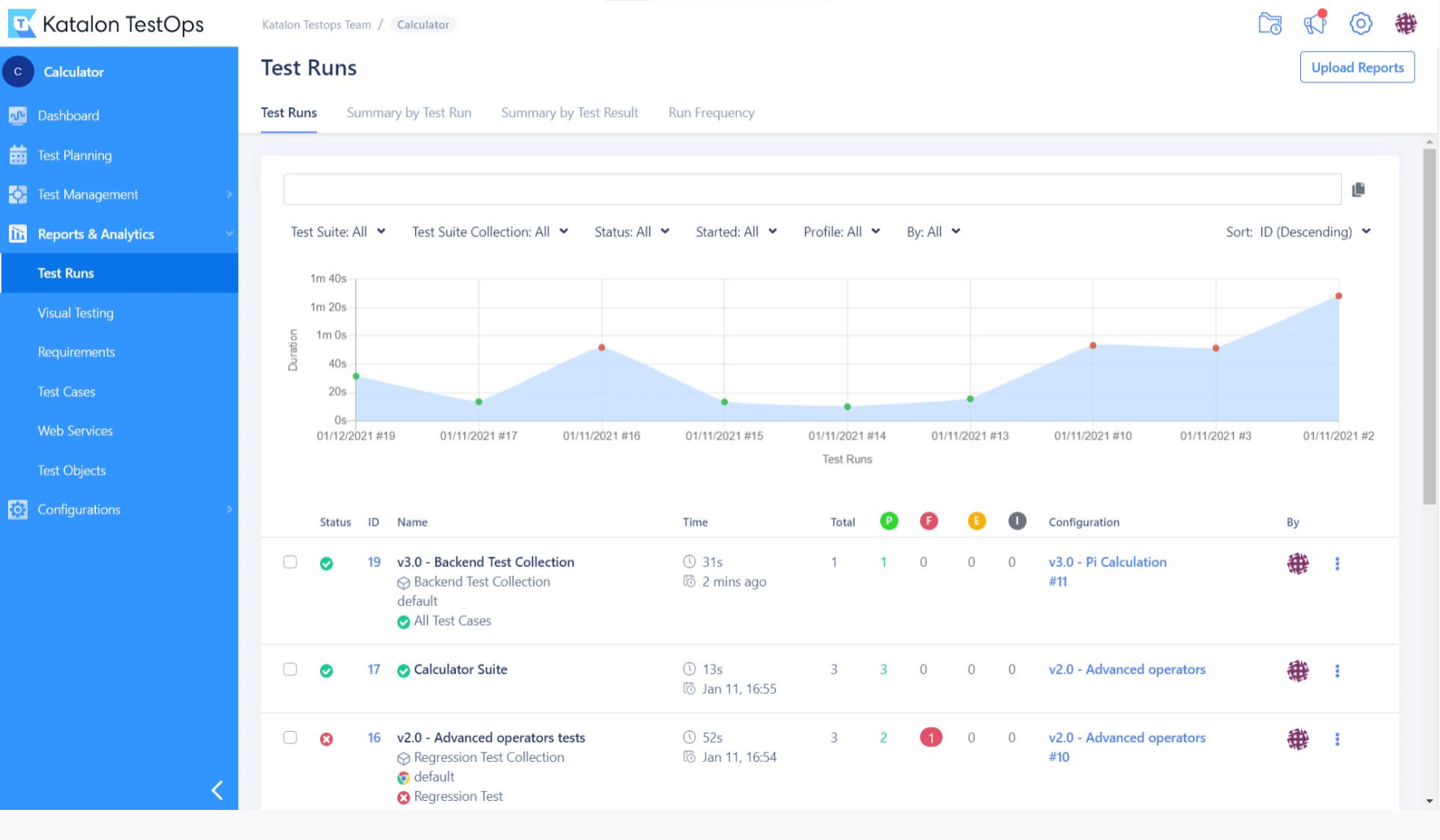The height and width of the screenshot is (840, 1440).
Task: Open Test Suite: All filter dropdown
Action: [338, 232]
